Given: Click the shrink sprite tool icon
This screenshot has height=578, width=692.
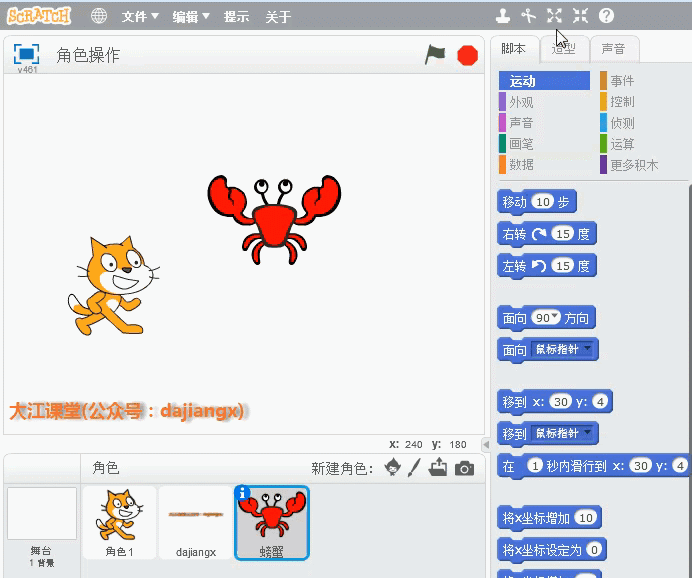Looking at the screenshot, I should click(x=580, y=16).
